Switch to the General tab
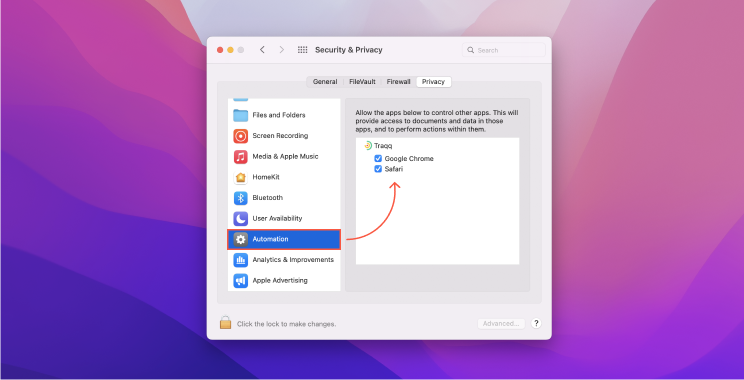The width and height of the screenshot is (744, 380). tap(325, 82)
